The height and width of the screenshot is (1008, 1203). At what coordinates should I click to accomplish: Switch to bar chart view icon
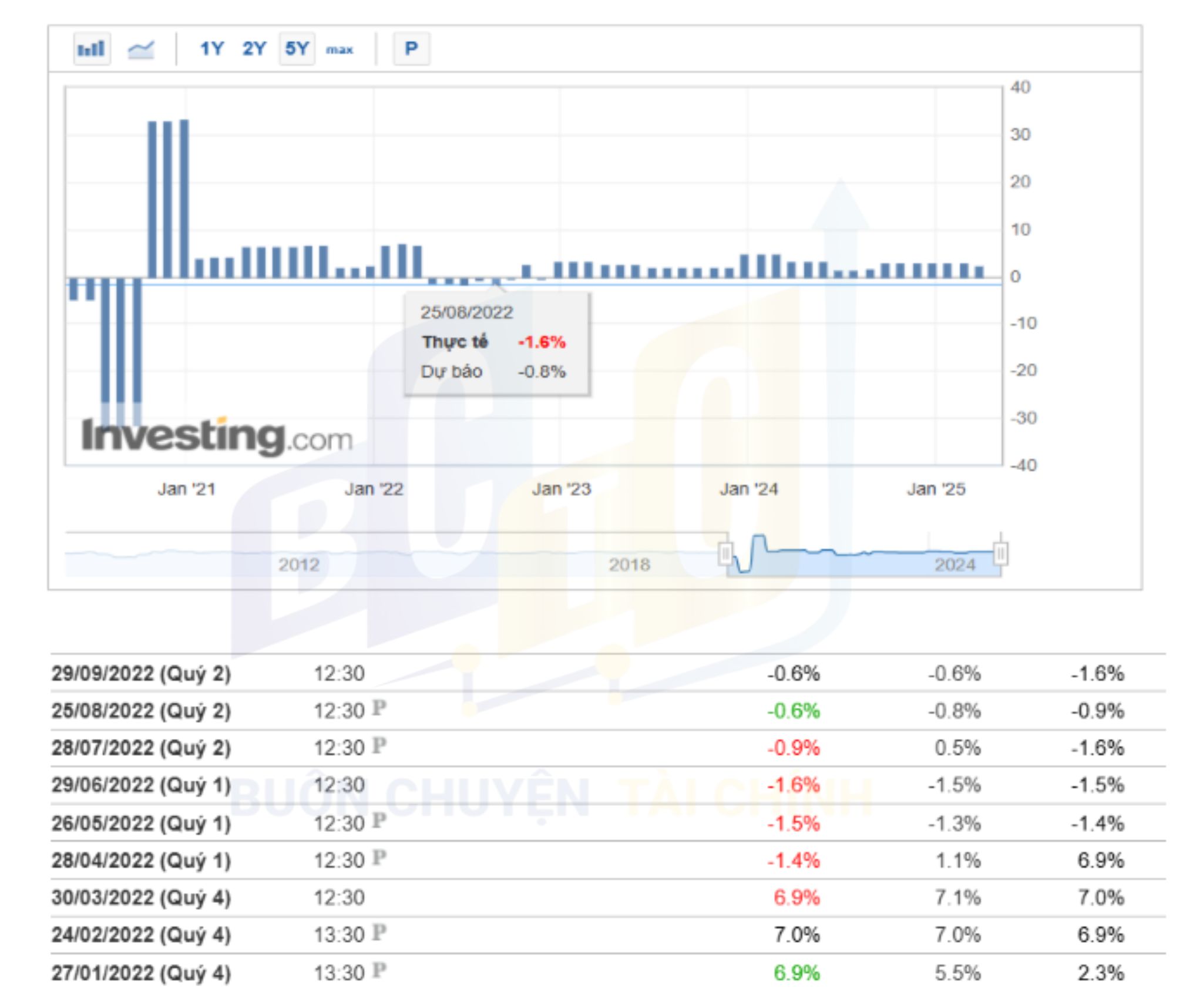click(92, 49)
